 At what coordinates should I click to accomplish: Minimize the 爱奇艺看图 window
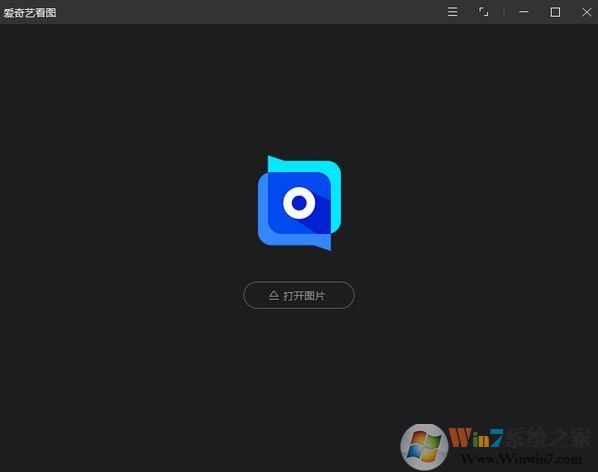pos(524,12)
